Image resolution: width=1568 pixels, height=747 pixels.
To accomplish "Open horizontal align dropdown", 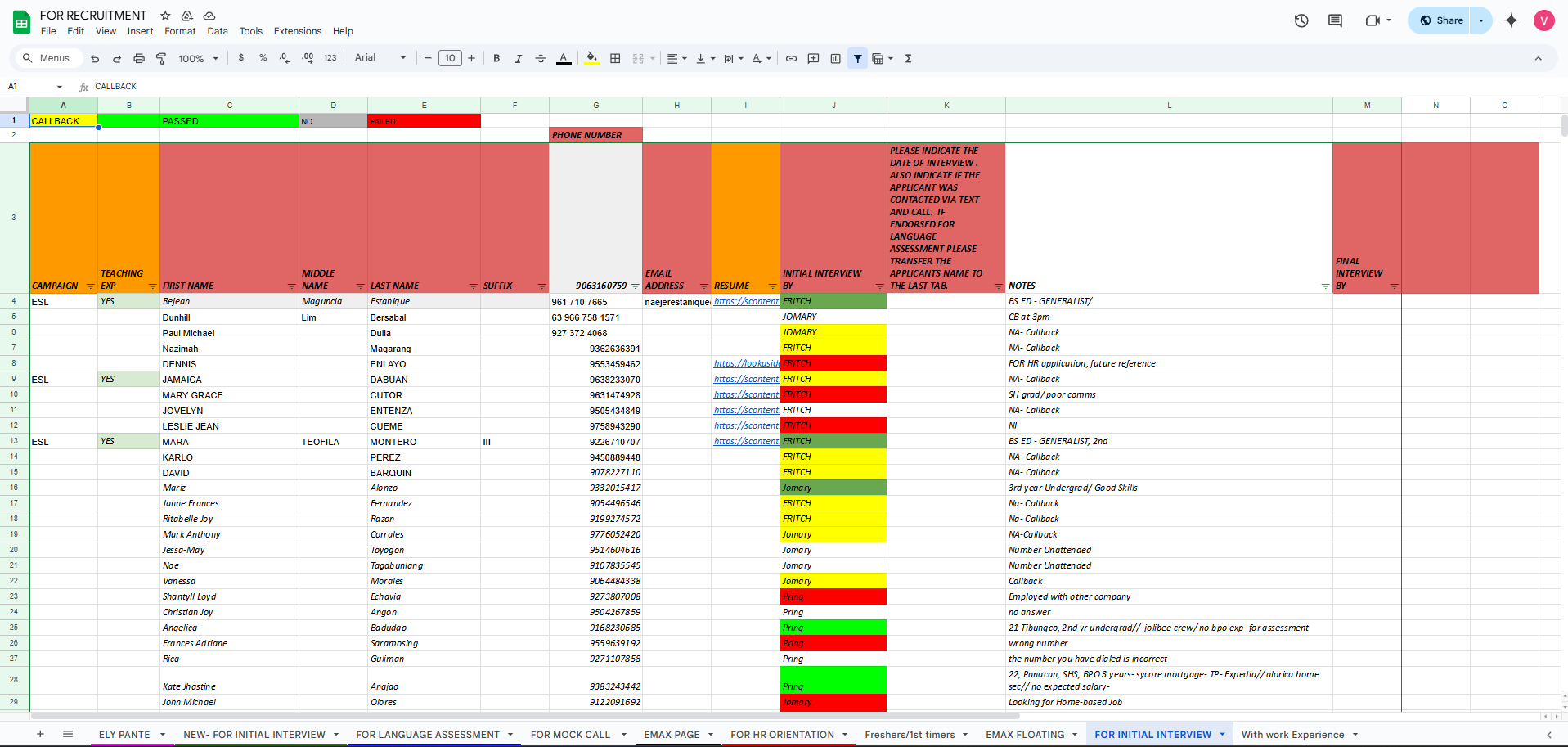I will 676,58.
